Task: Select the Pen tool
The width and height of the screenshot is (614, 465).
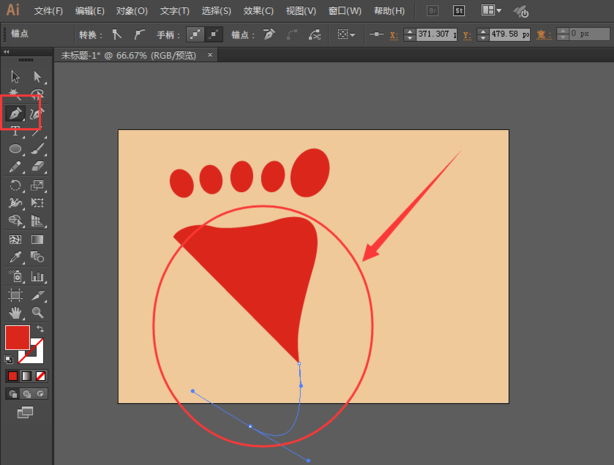Action: point(15,114)
